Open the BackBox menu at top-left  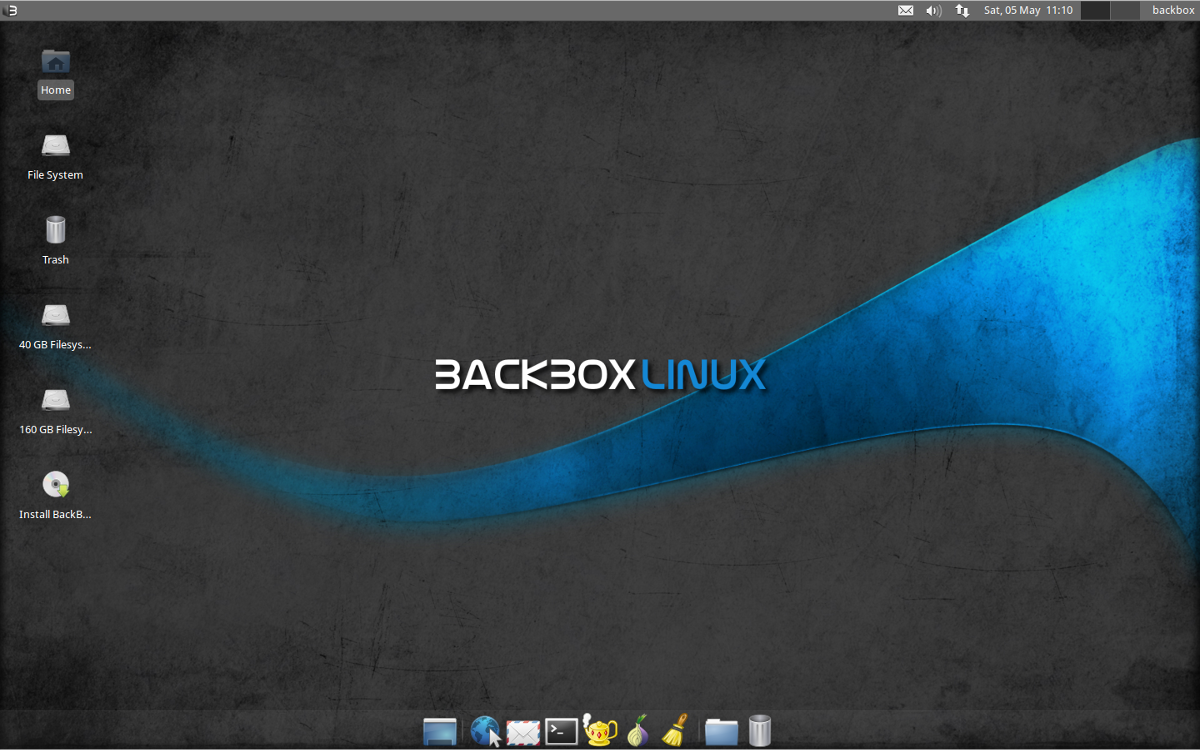(x=11, y=10)
